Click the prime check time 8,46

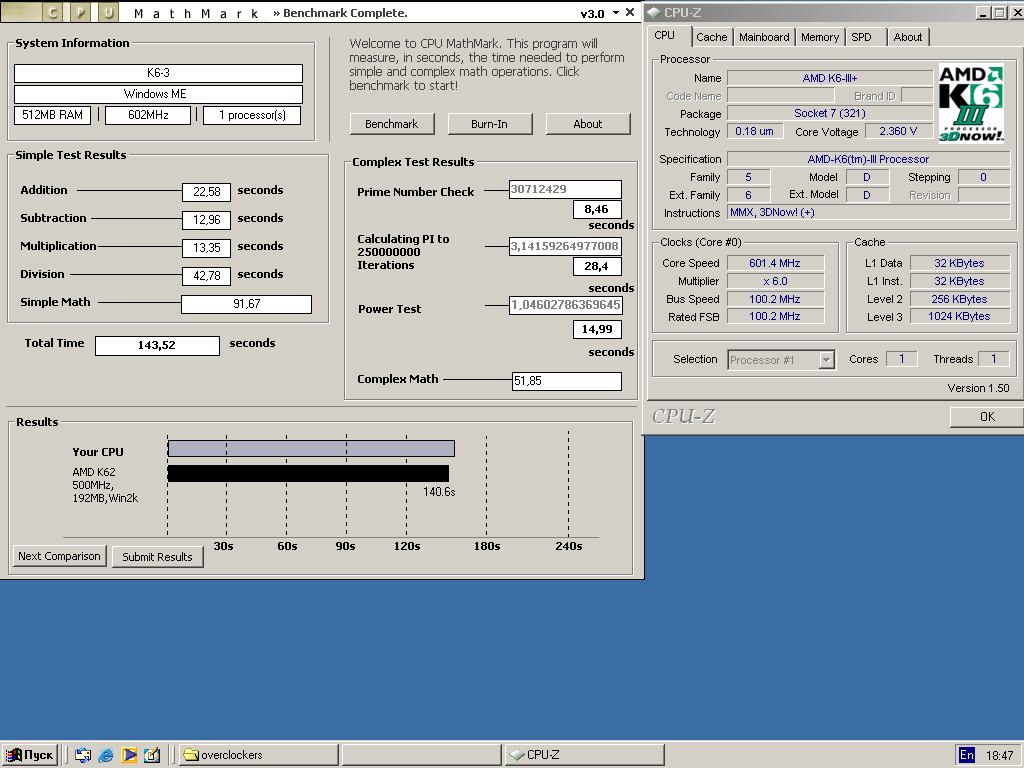597,210
